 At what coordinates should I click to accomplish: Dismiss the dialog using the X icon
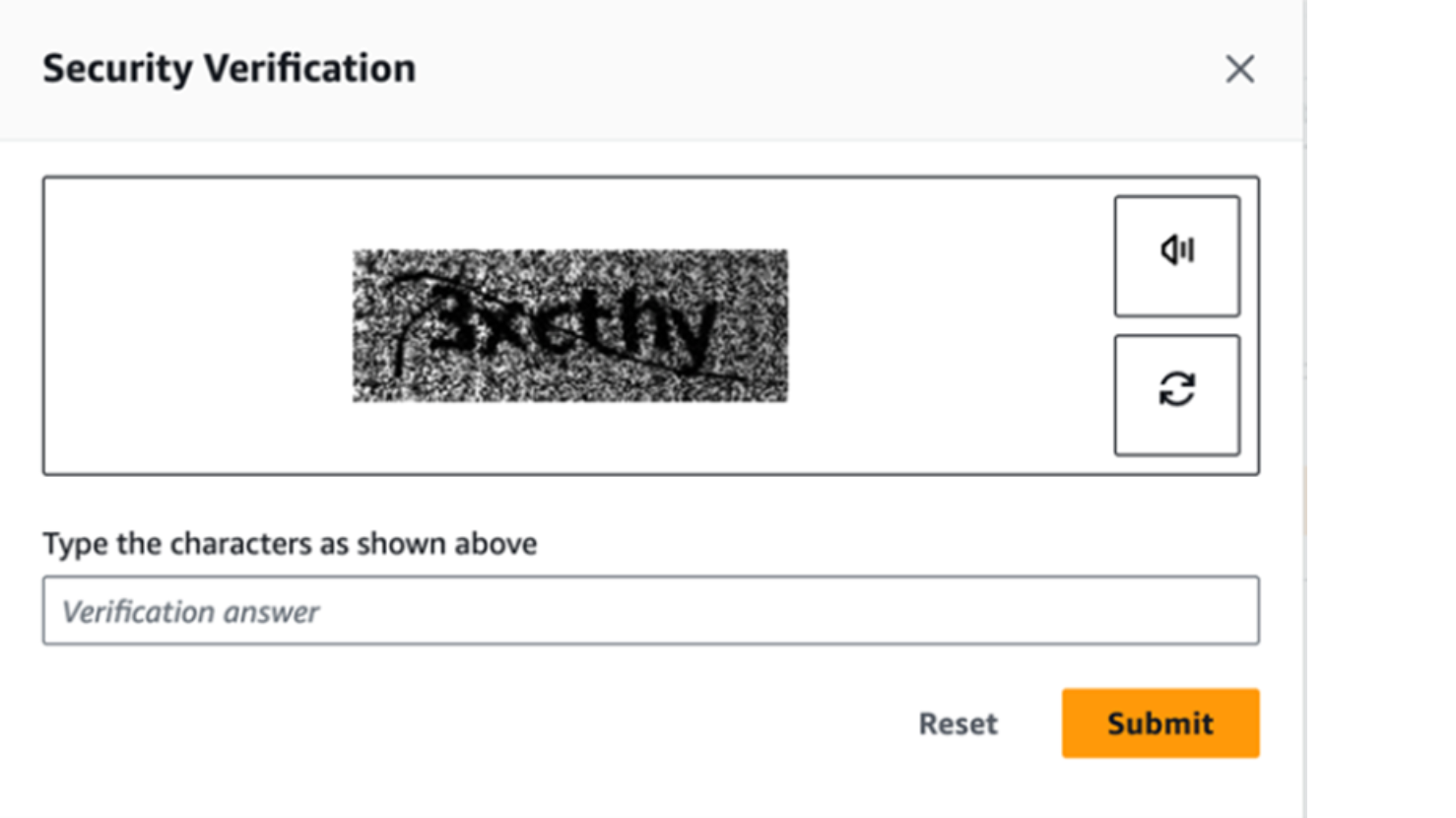point(1239,69)
